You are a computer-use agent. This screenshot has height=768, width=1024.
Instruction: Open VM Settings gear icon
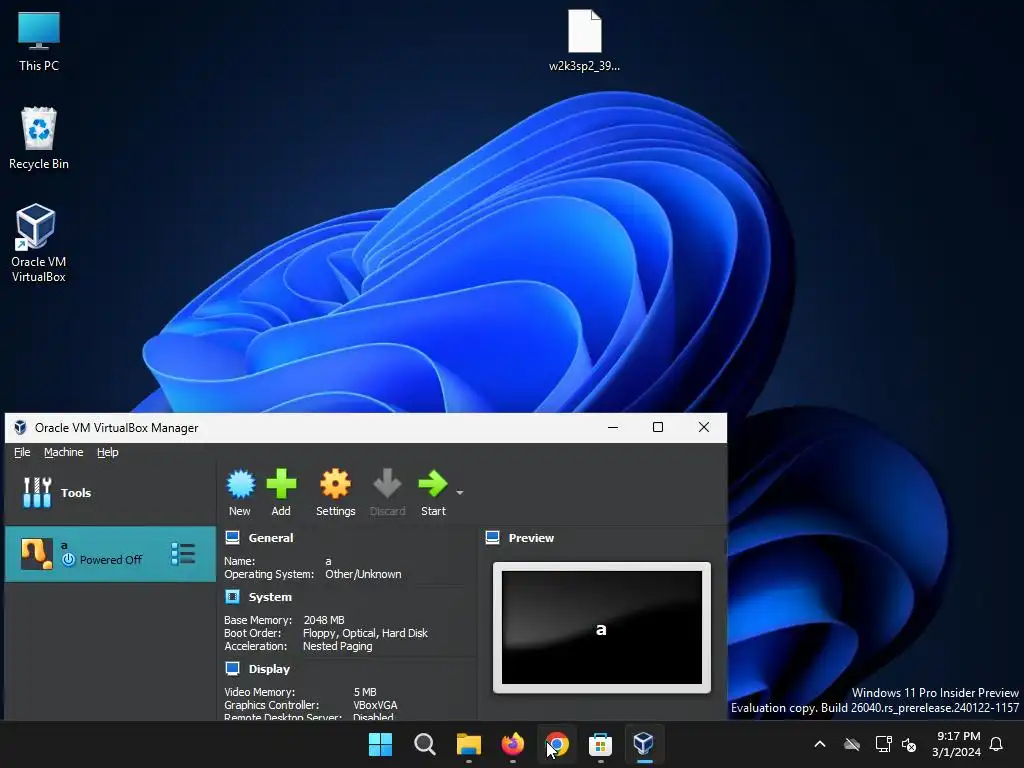335,485
